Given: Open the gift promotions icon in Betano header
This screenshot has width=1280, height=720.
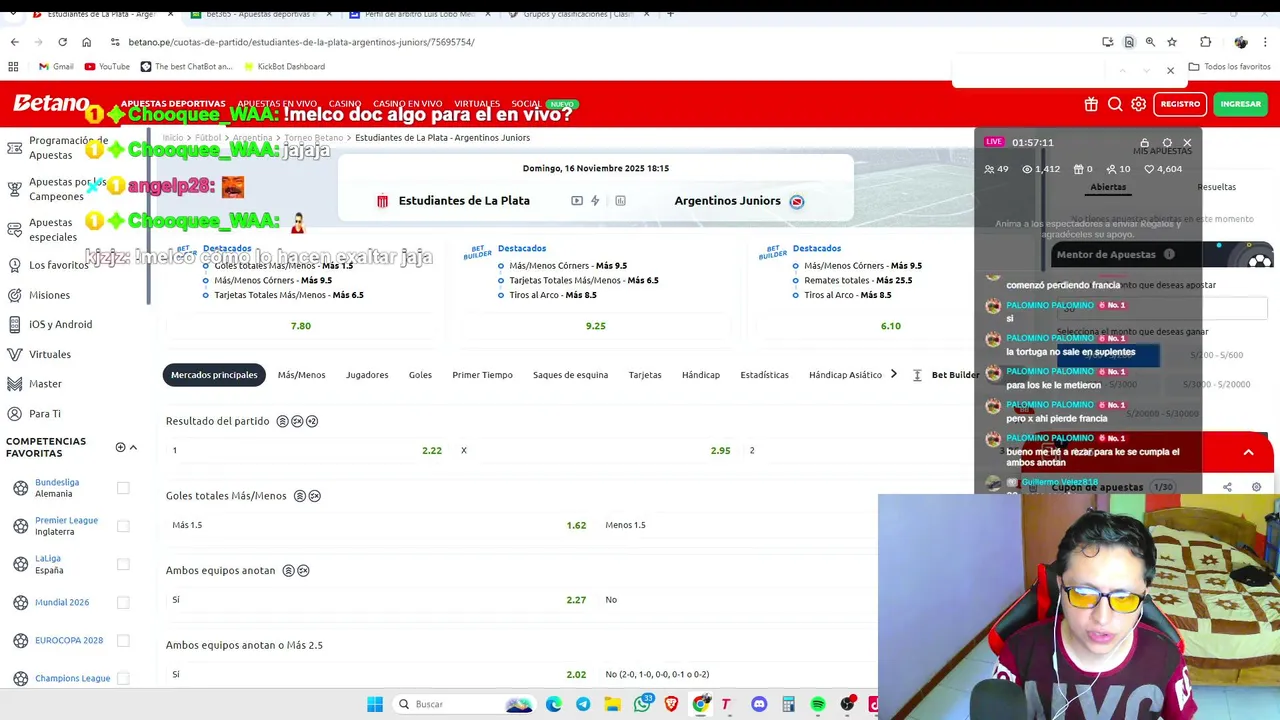Looking at the screenshot, I should click(x=1091, y=104).
